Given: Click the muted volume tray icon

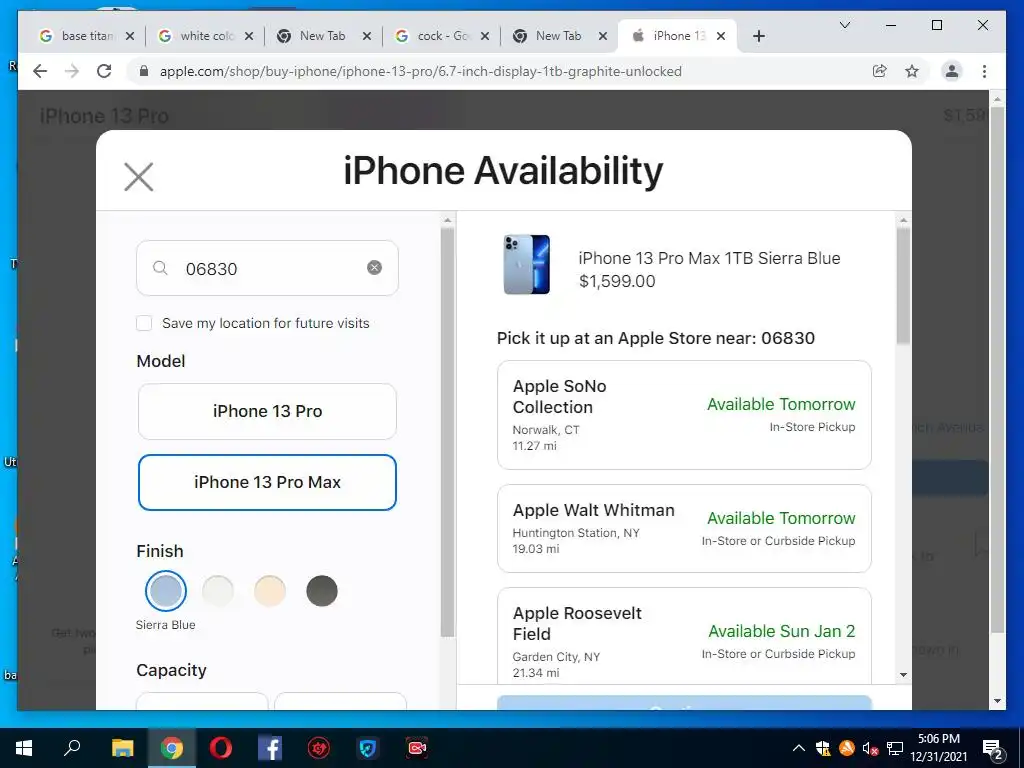Looking at the screenshot, I should pos(870,748).
